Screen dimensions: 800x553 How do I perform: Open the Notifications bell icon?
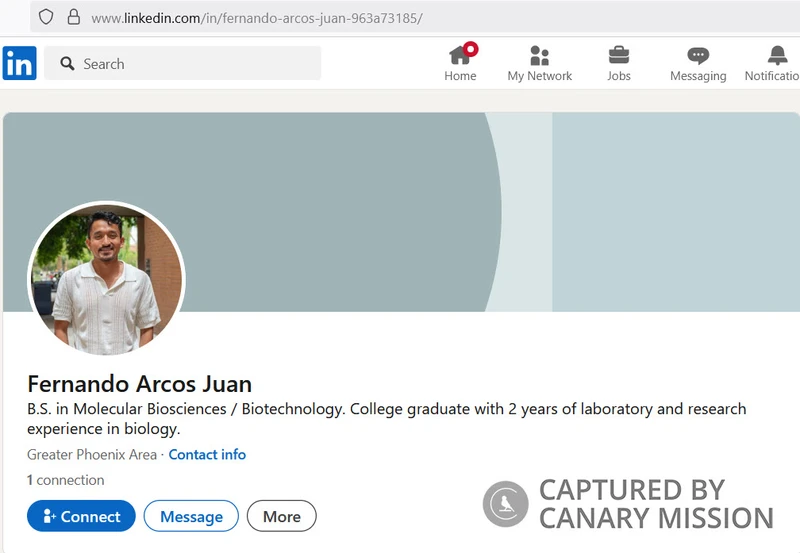click(777, 55)
